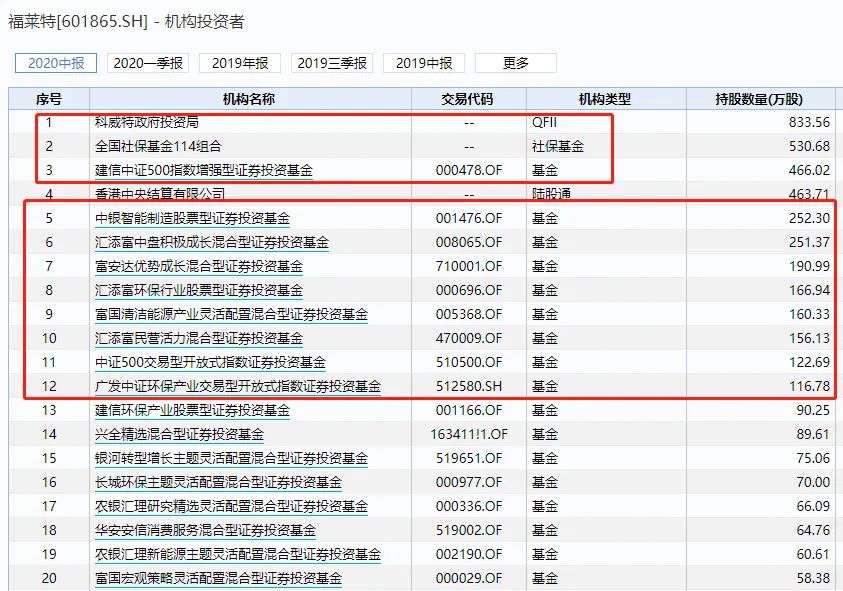The image size is (843, 591).
Task: Switch to the 2019三季报 tab
Action: pyautogui.click(x=332, y=63)
